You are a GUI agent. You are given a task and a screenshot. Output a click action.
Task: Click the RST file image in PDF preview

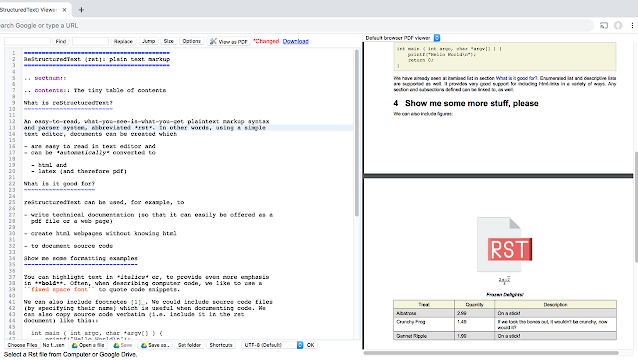[x=505, y=245]
